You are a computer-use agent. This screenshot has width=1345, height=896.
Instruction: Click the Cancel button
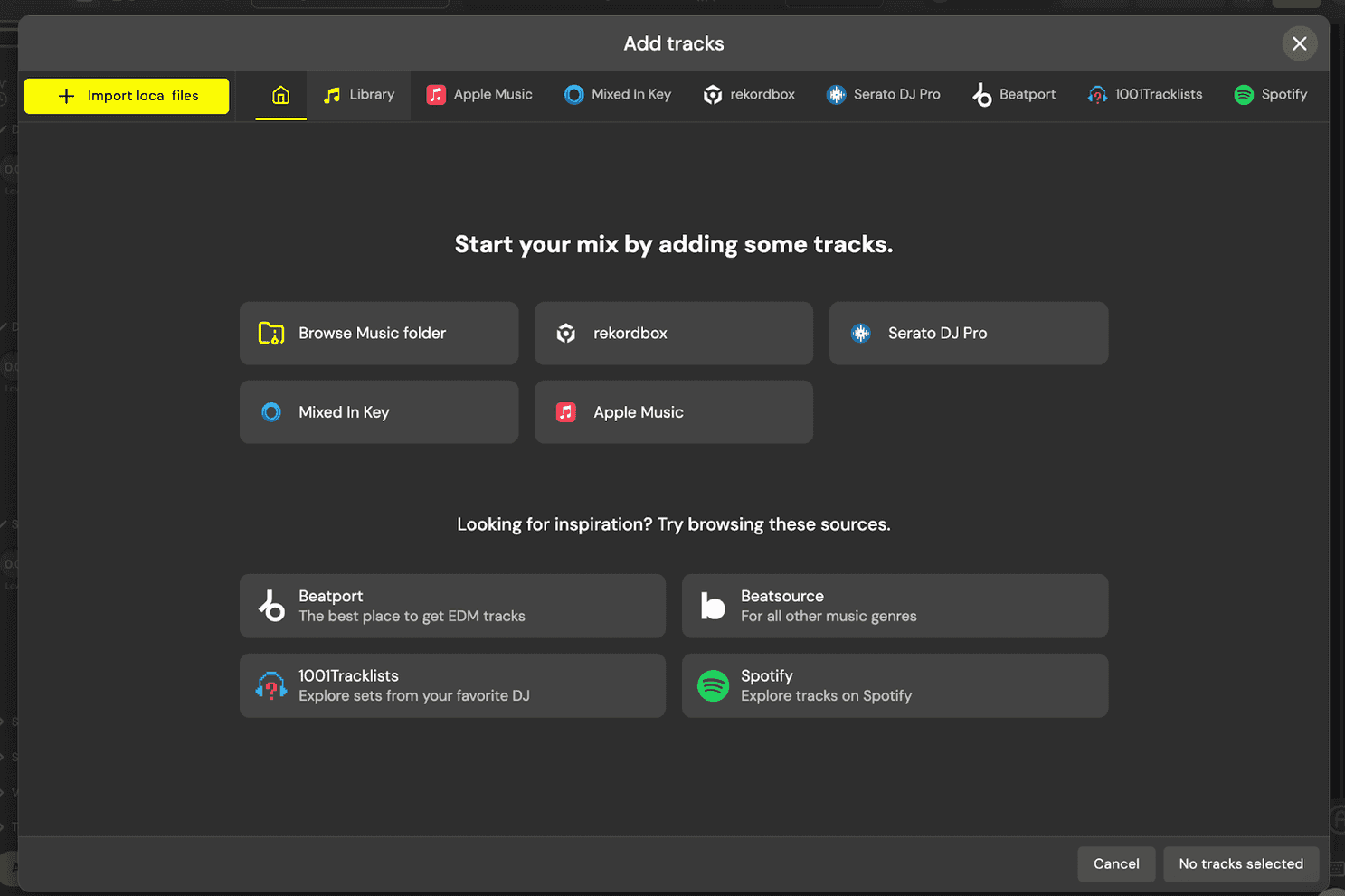1116,864
